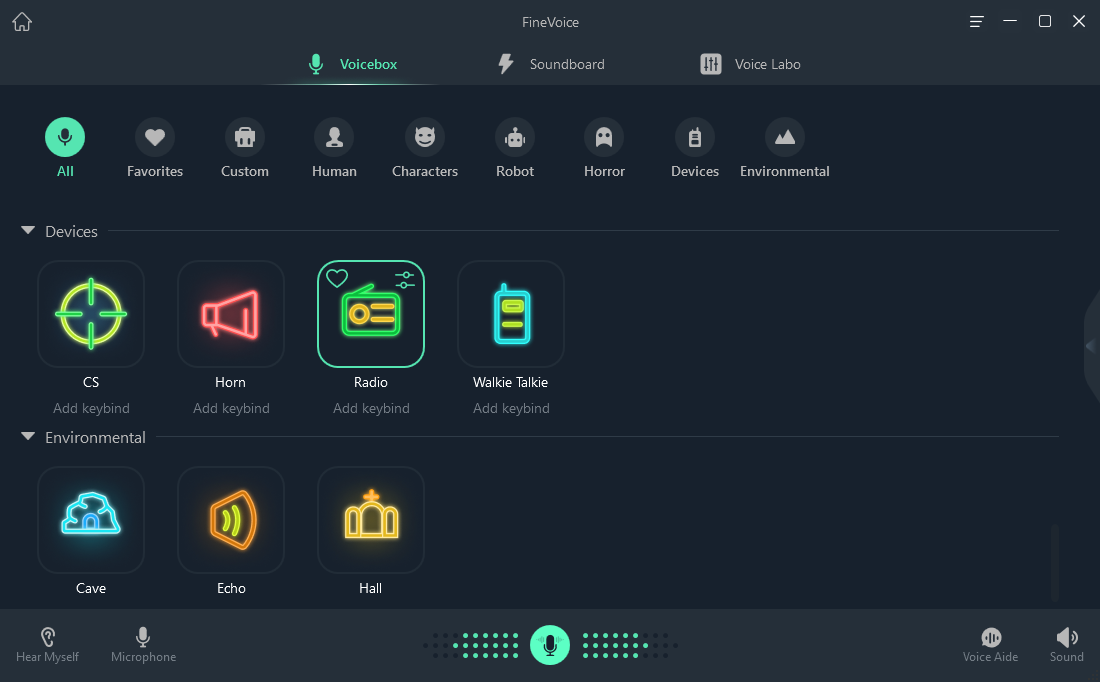1100x682 pixels.
Task: Select the Horn voice effect
Action: click(x=231, y=314)
